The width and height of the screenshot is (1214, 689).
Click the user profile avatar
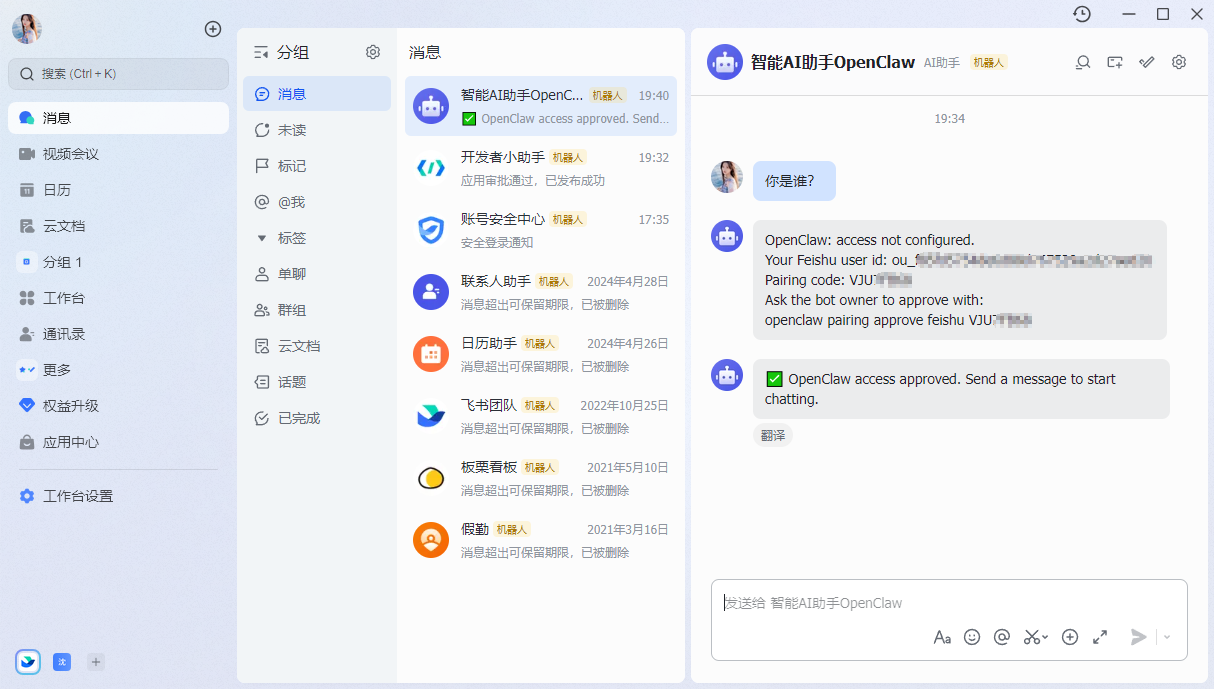tap(27, 29)
